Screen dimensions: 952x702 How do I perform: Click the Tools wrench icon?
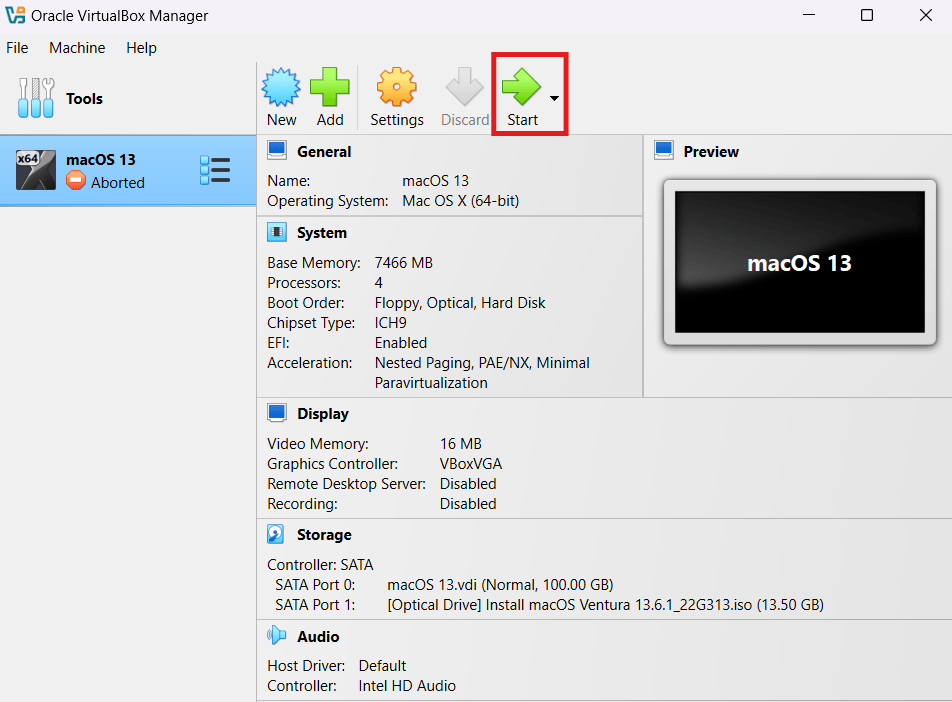click(35, 98)
